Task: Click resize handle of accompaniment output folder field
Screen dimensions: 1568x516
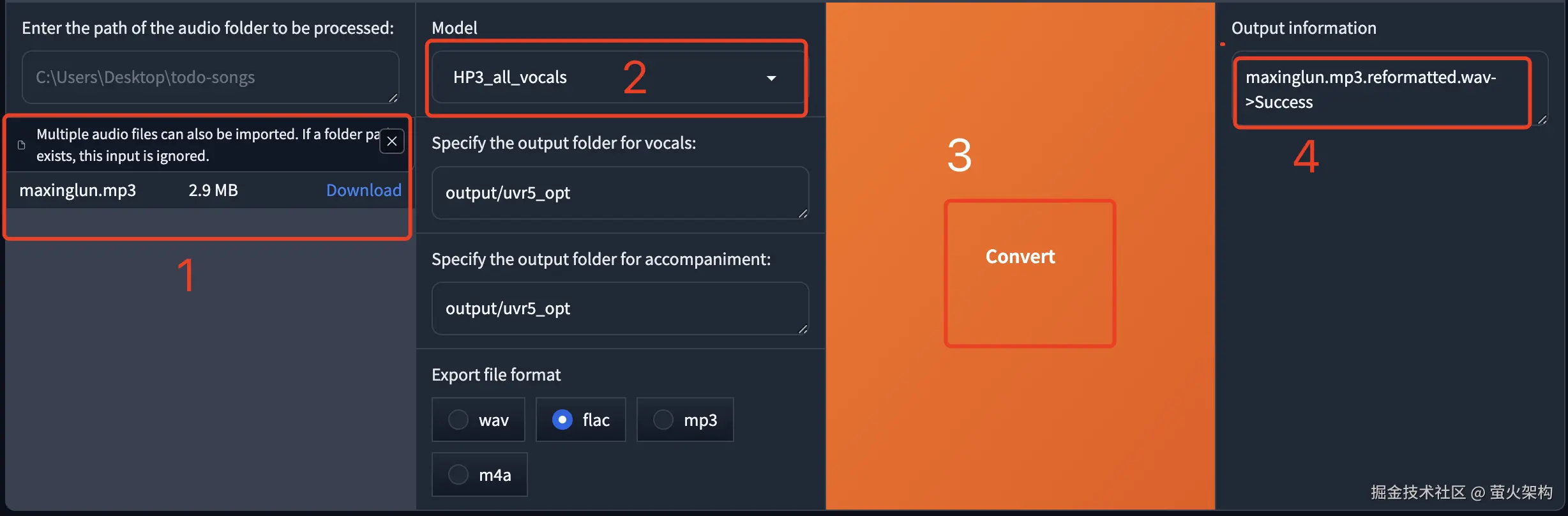Action: (803, 329)
